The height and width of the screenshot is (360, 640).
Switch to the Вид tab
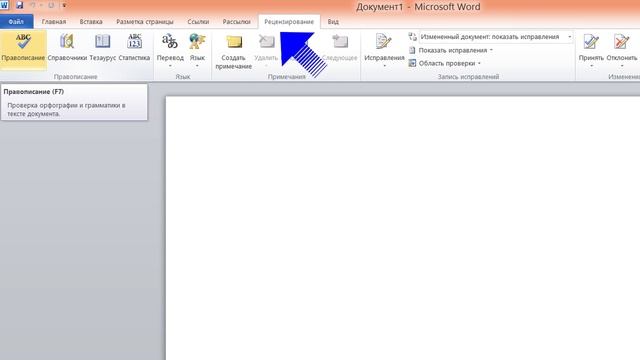tap(333, 22)
